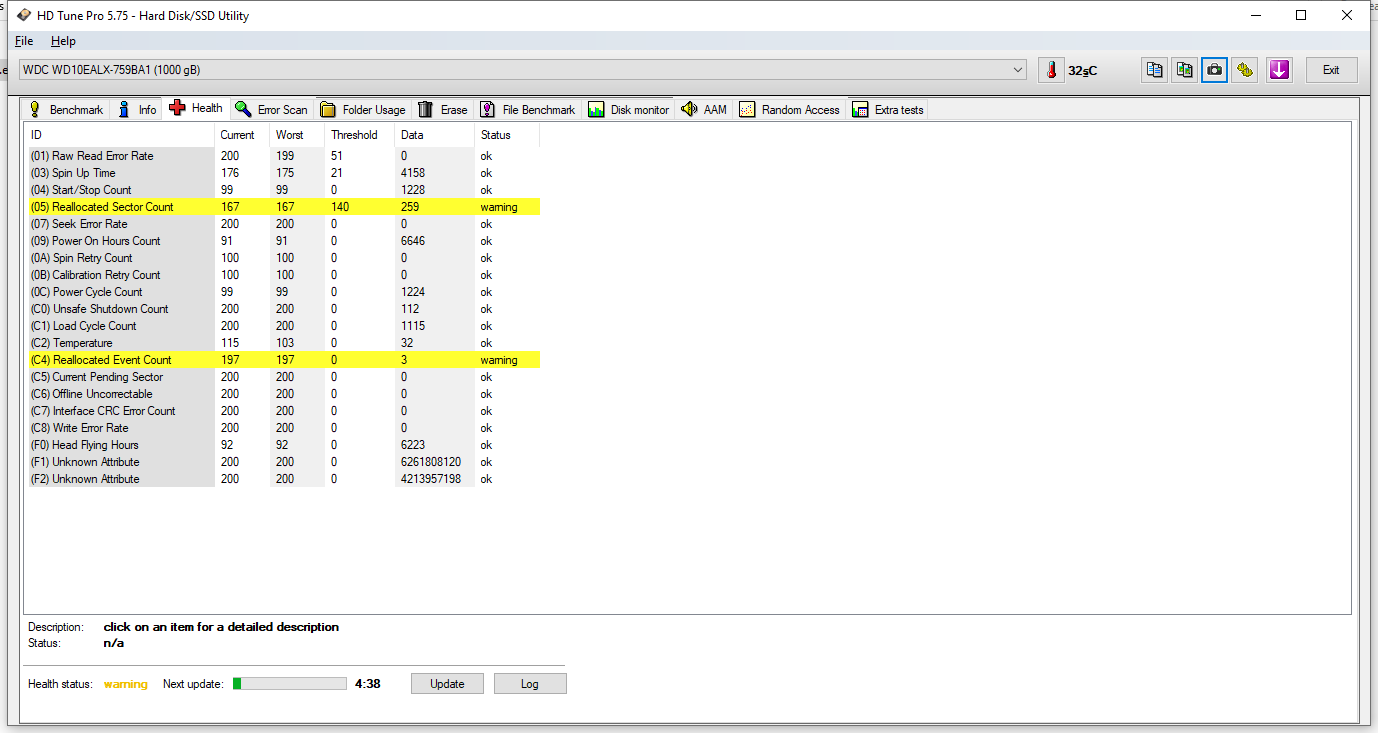Screen dimensions: 1378x733
Task: Click the ID column header
Action: click(x=119, y=135)
